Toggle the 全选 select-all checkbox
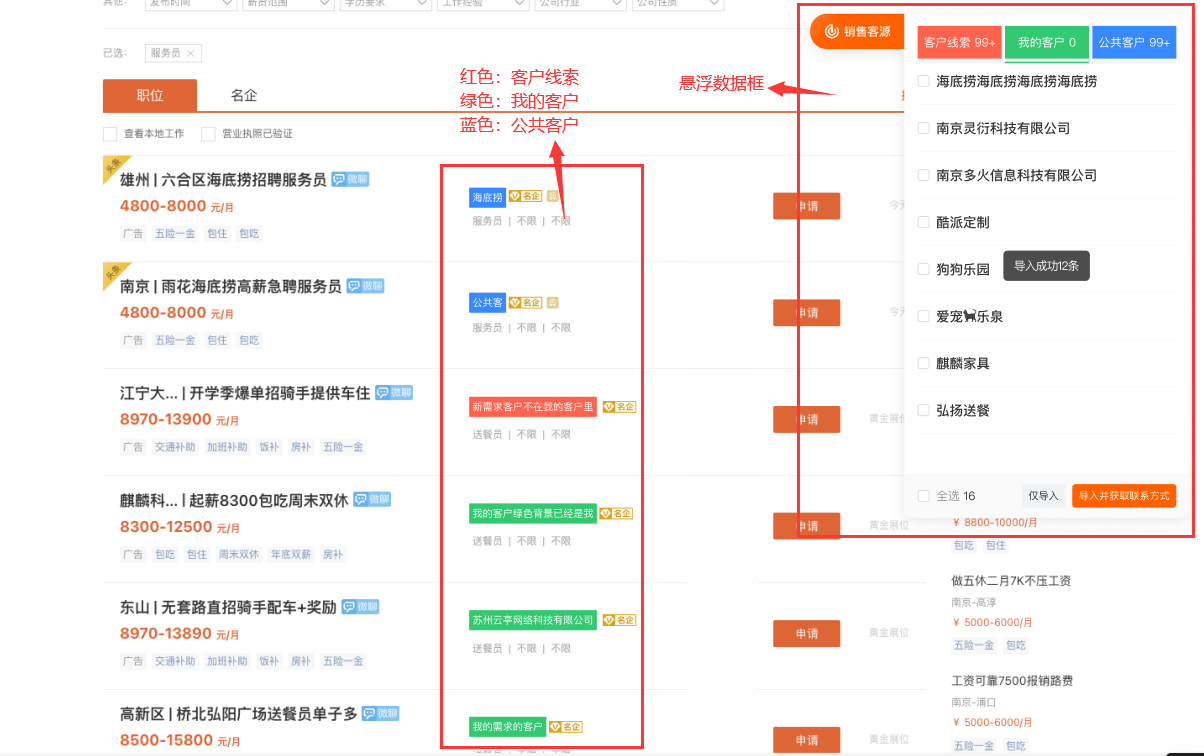 click(924, 496)
